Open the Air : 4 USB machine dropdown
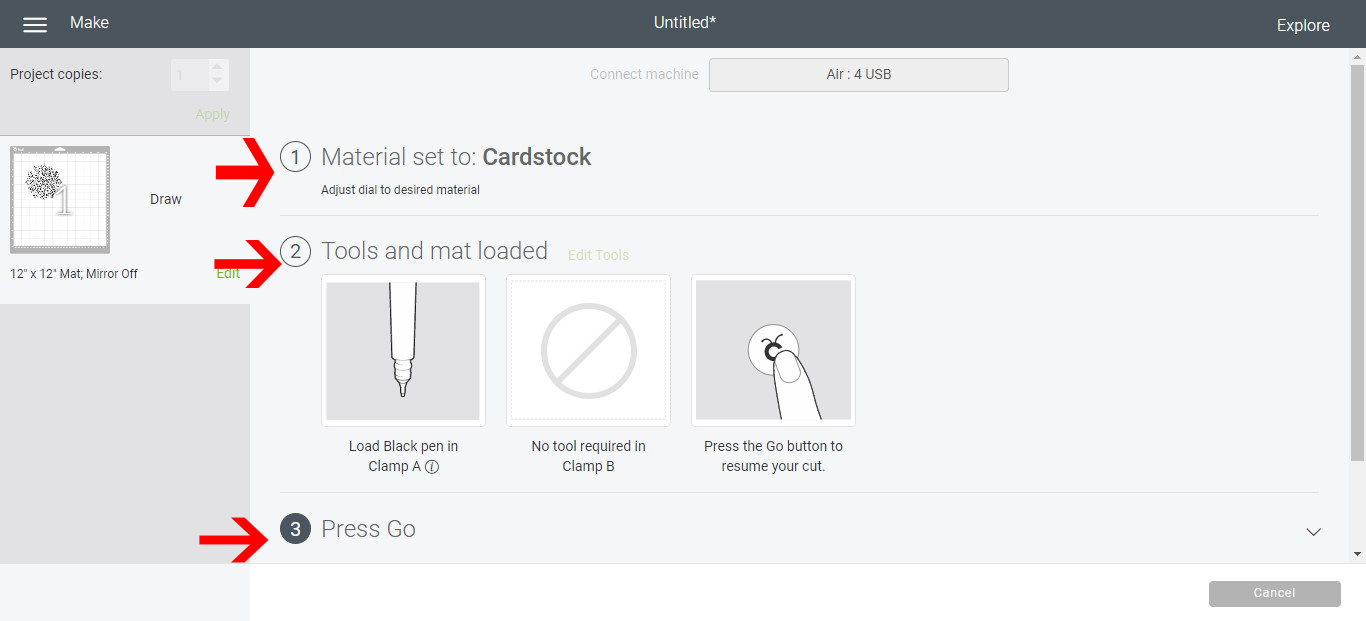The image size is (1366, 621). coord(859,75)
